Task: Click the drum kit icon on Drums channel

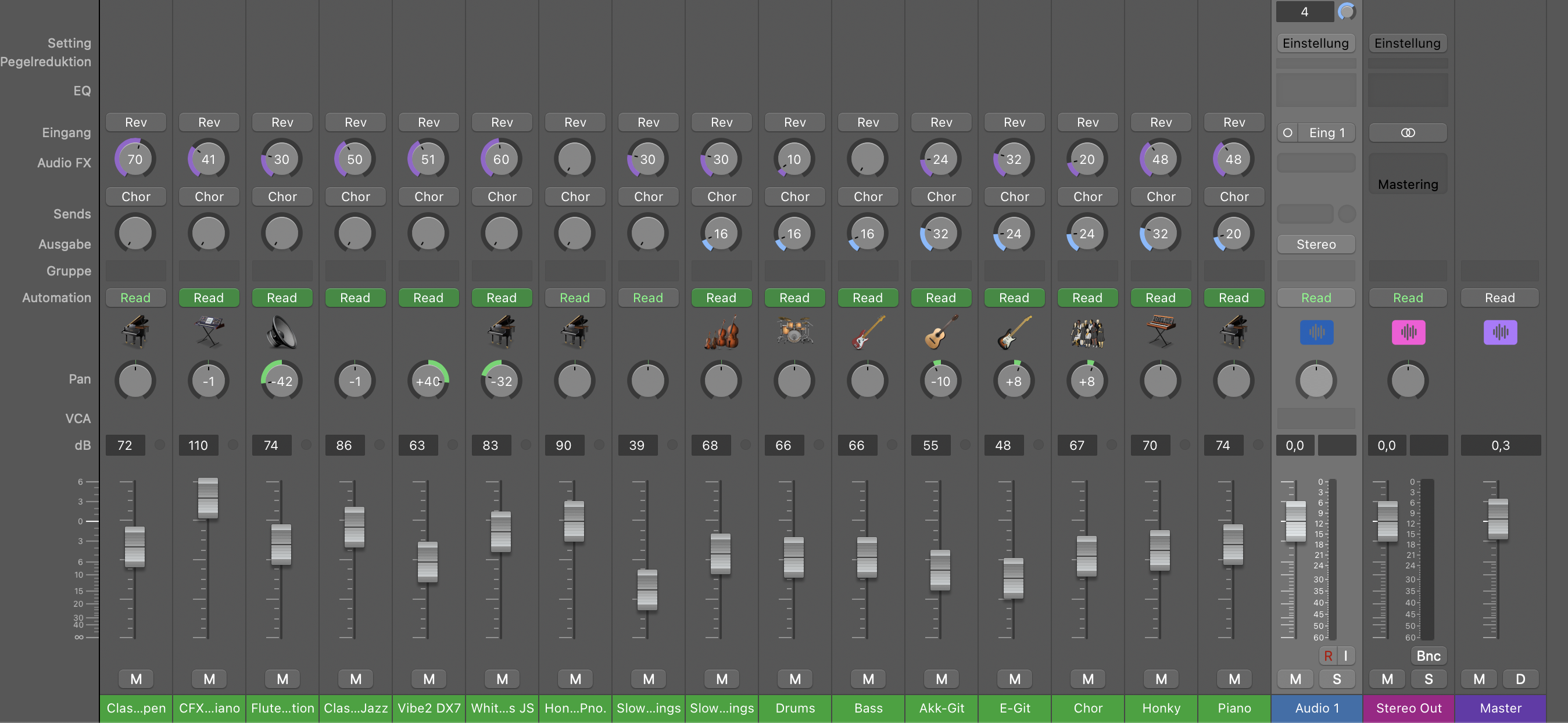Action: point(794,332)
